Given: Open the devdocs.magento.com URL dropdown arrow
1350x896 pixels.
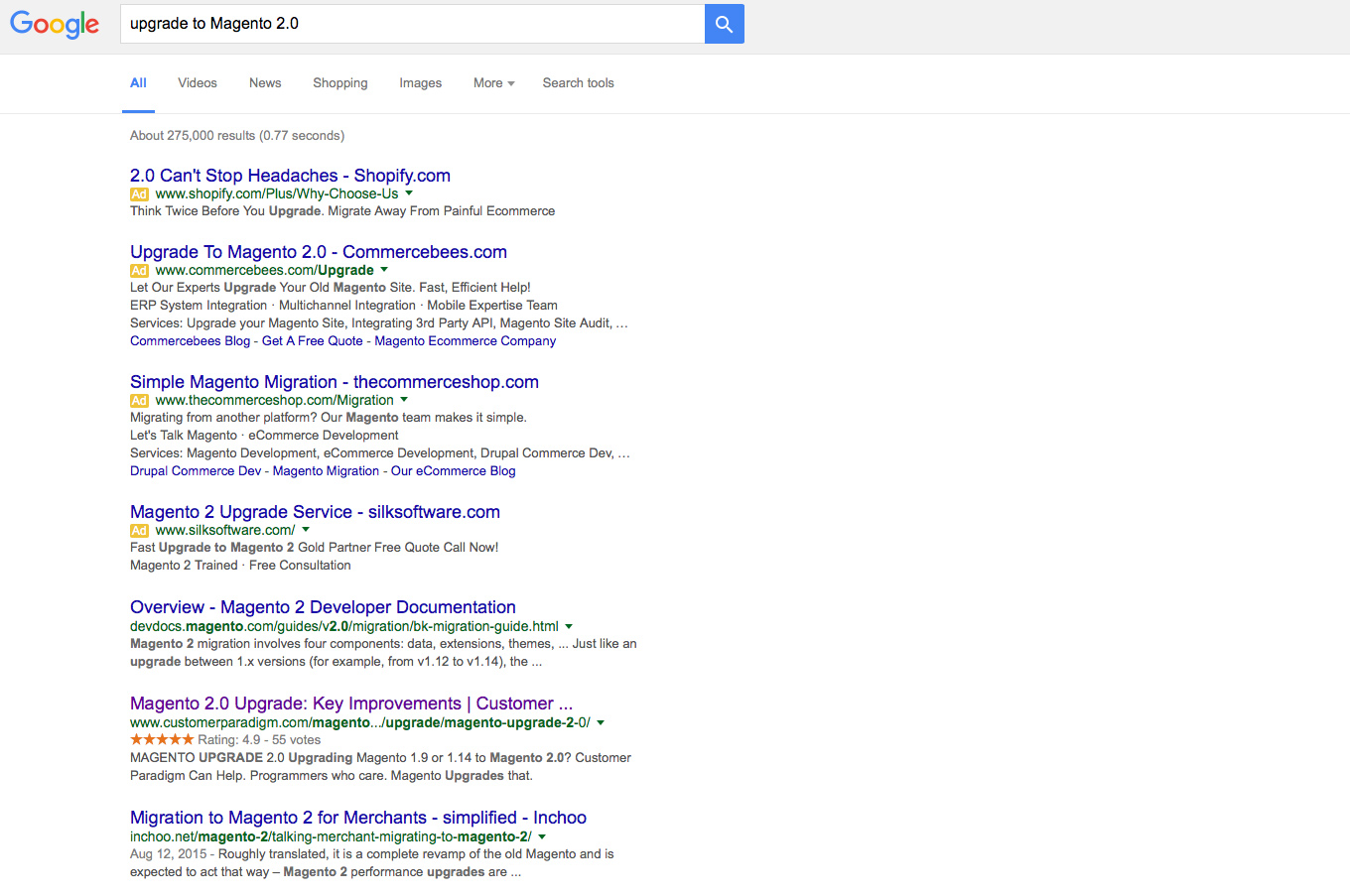Looking at the screenshot, I should pos(569,626).
